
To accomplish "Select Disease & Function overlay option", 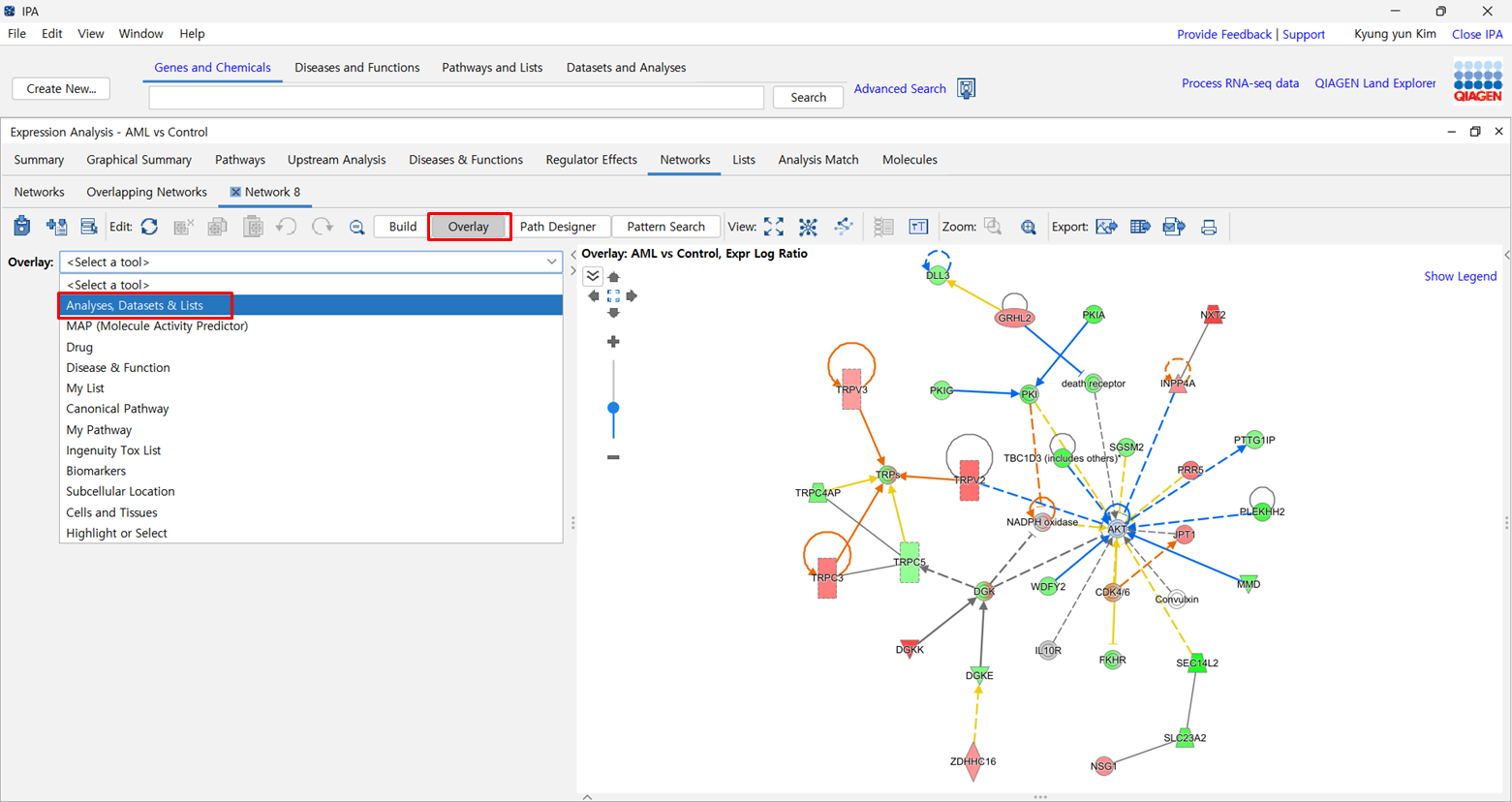I will pos(311,368).
